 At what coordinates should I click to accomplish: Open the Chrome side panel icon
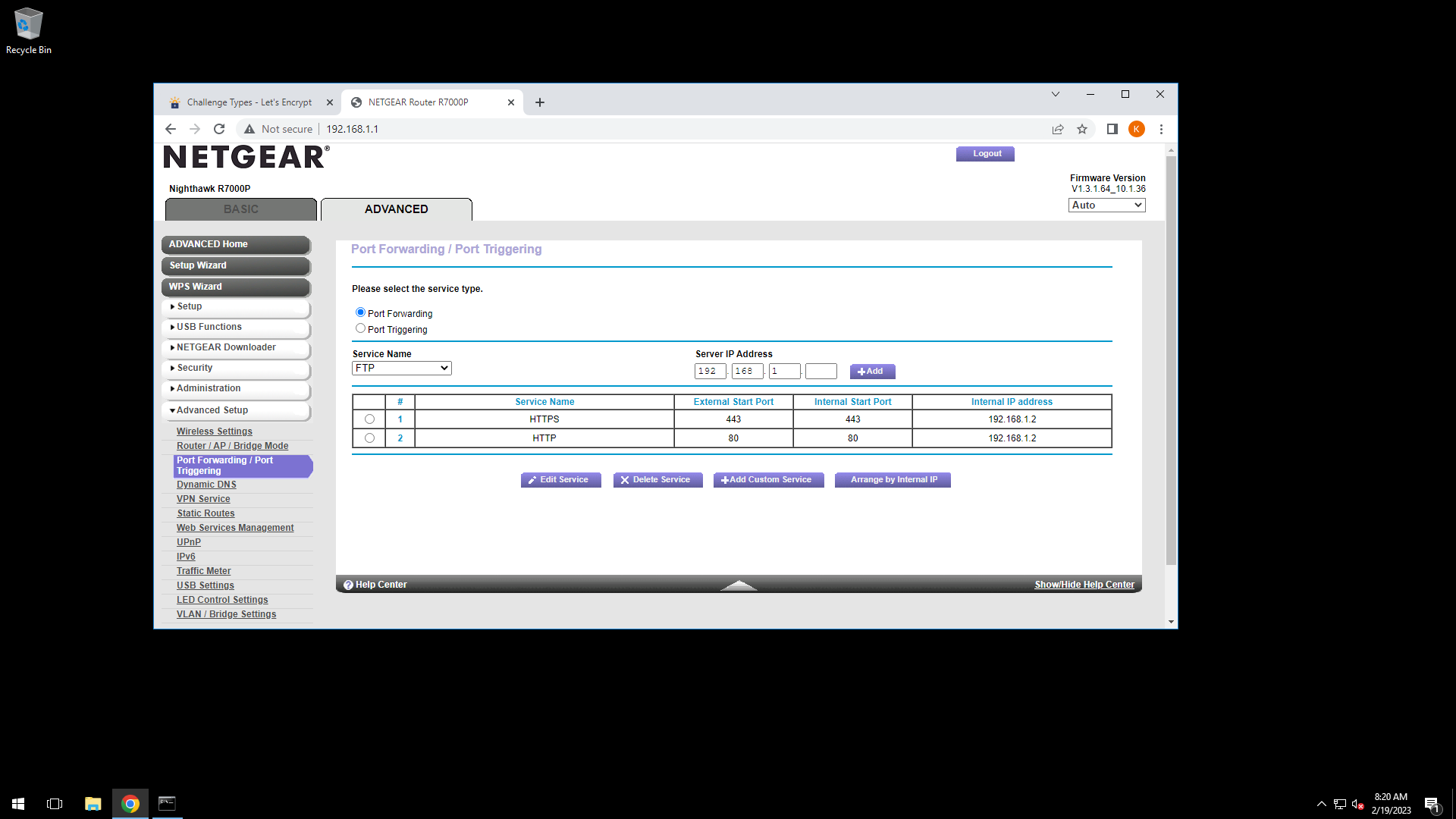pyautogui.click(x=1112, y=129)
